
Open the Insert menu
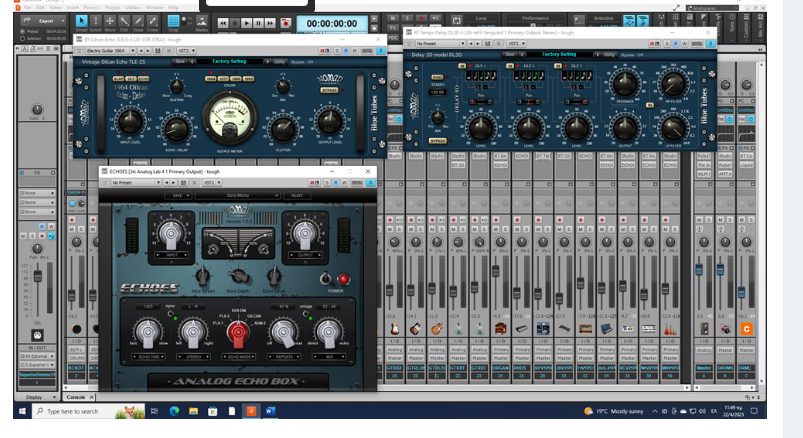click(x=72, y=8)
